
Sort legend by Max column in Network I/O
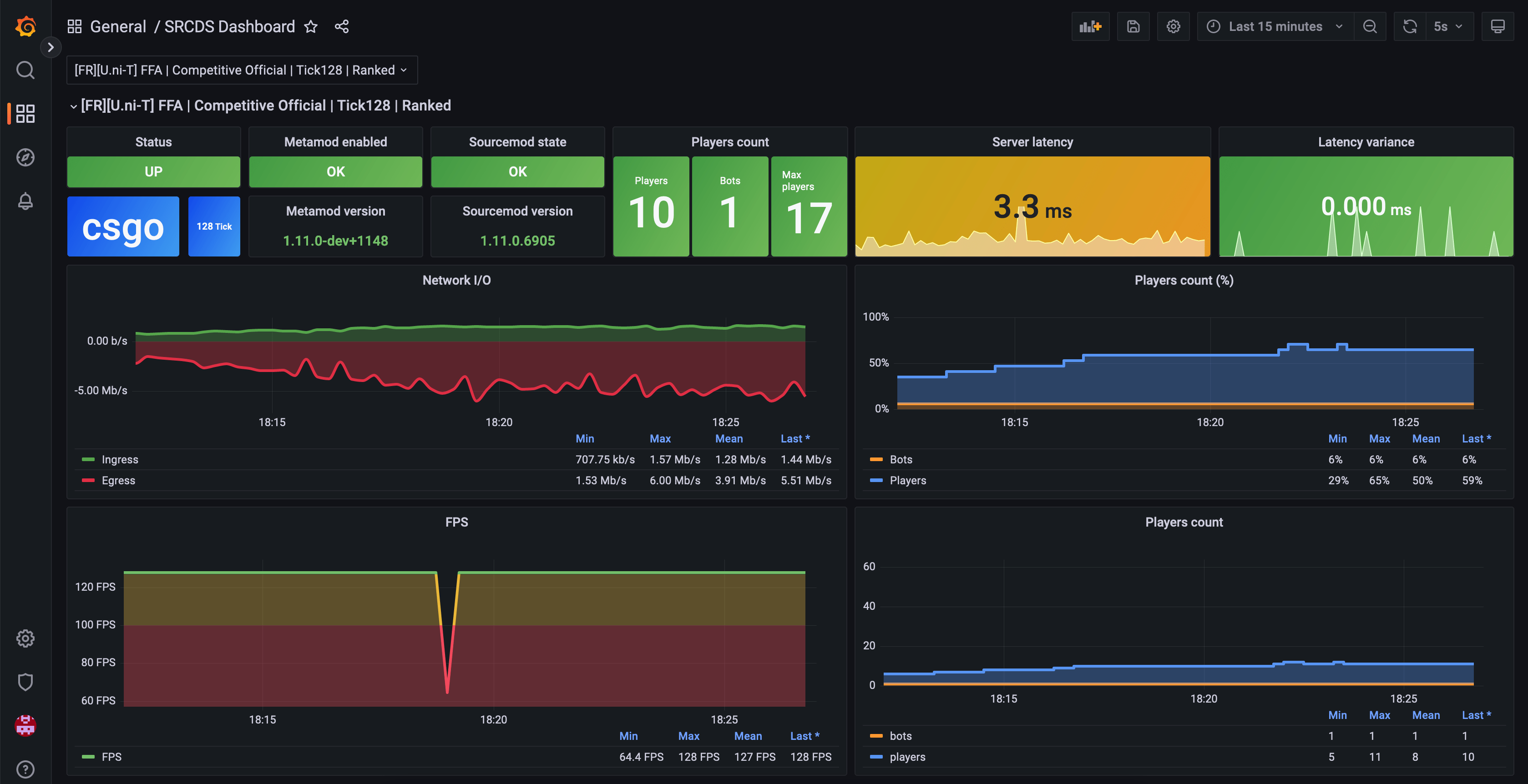tap(660, 438)
